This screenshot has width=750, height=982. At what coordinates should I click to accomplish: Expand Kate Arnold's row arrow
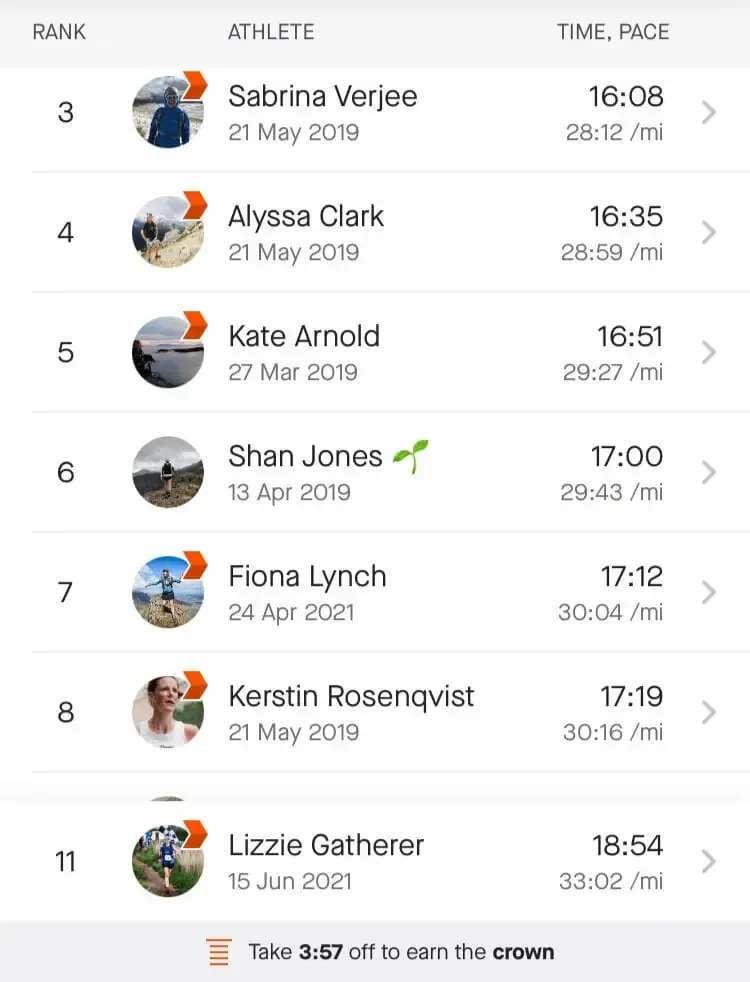click(709, 352)
